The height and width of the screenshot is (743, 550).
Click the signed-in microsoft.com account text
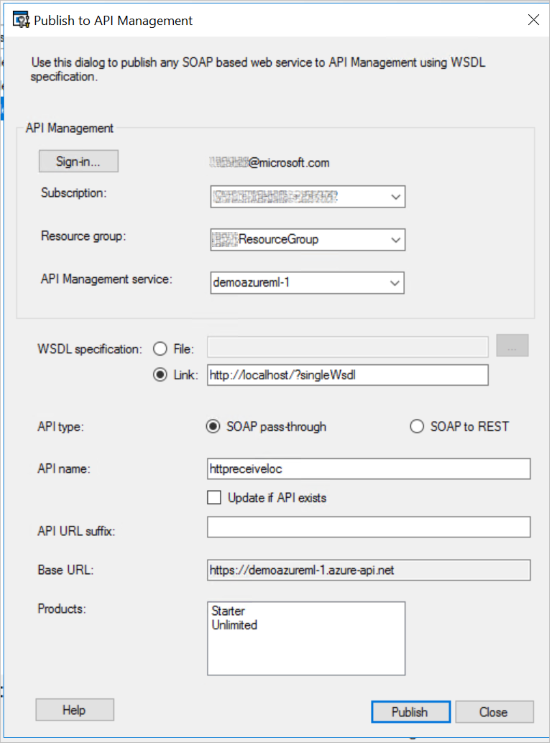270,163
